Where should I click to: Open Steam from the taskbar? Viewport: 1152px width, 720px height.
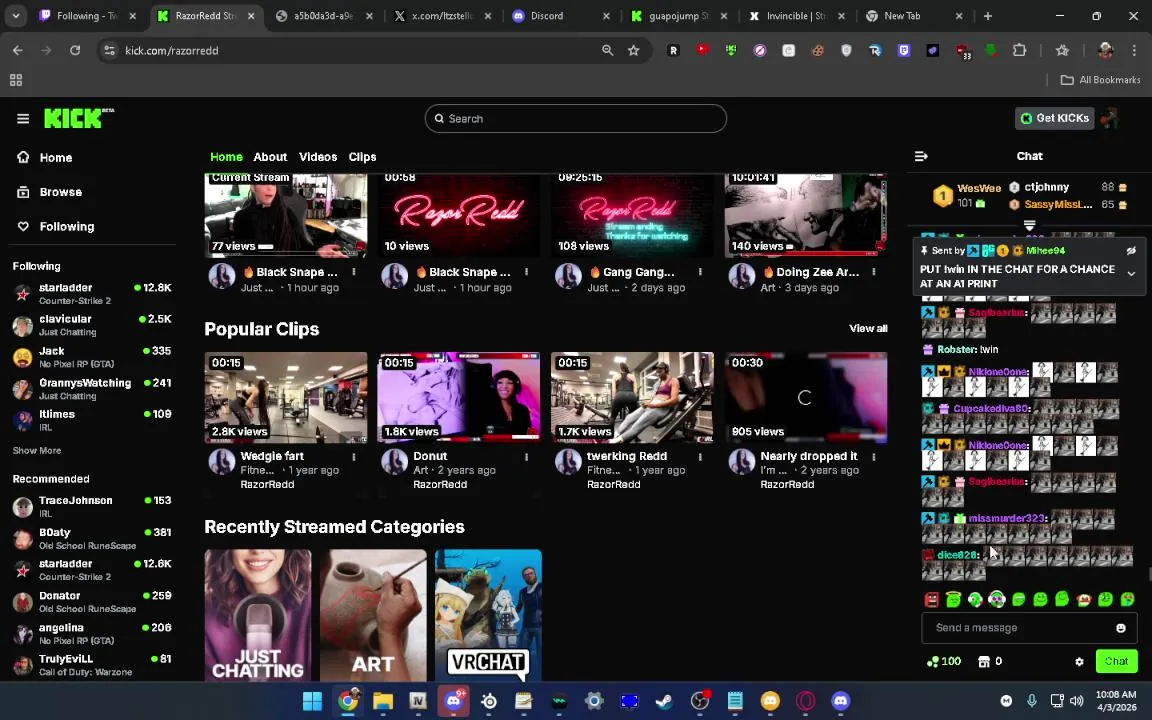tap(664, 701)
